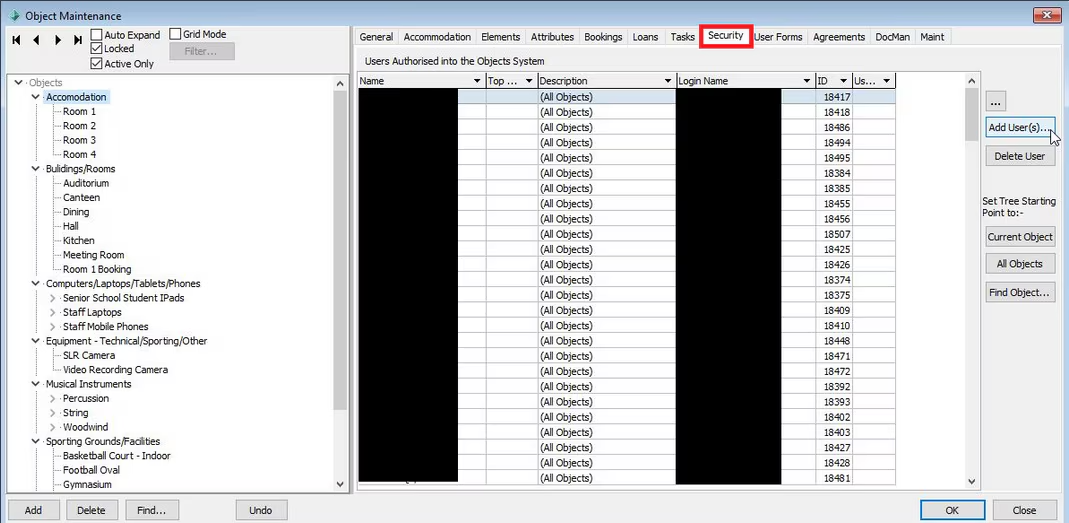Viewport: 1069px width, 523px height.
Task: Click the object tree scrollbar down arrow
Action: 340,484
